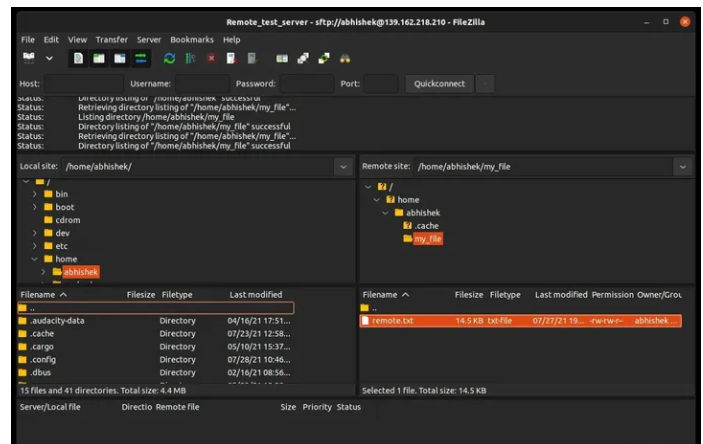
Task: Collapse the remote abhishek folder node
Action: coord(385,213)
